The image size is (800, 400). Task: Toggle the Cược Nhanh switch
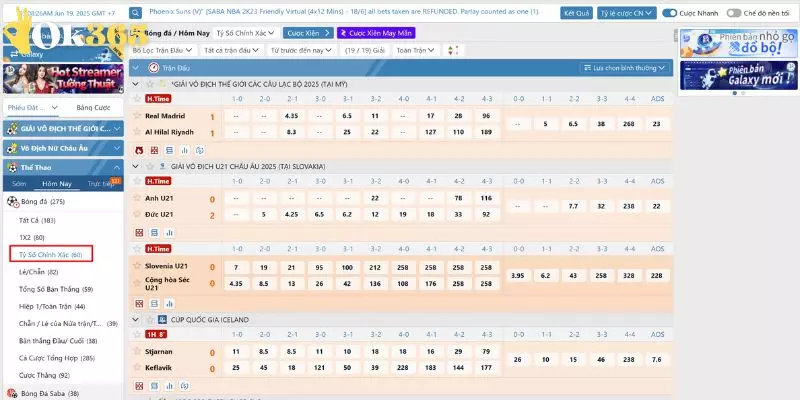point(669,13)
